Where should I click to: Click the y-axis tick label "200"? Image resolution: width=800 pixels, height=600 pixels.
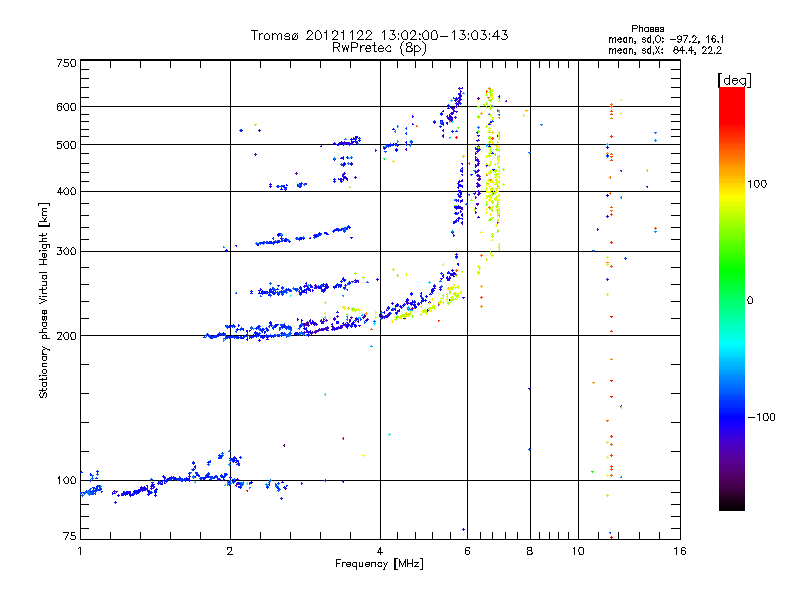pos(66,336)
